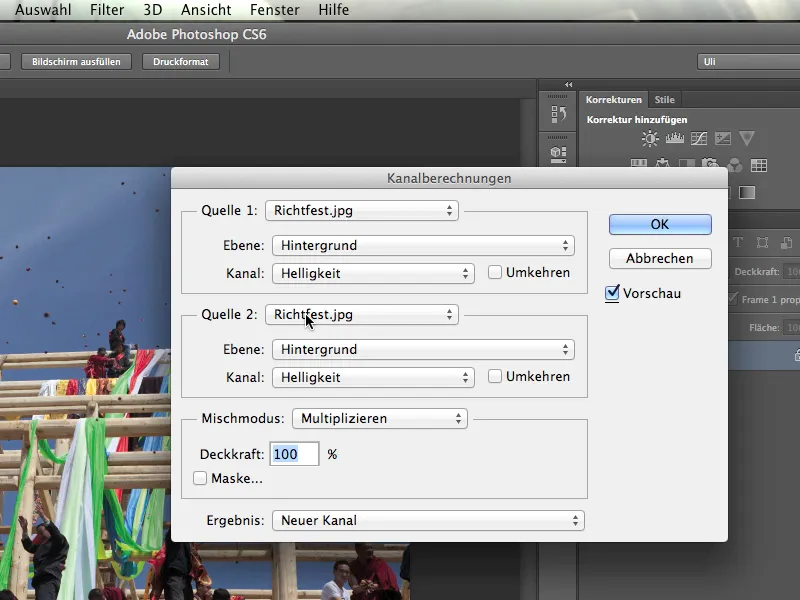This screenshot has width=800, height=600.
Task: Open the Ansicht menu
Action: pos(206,10)
